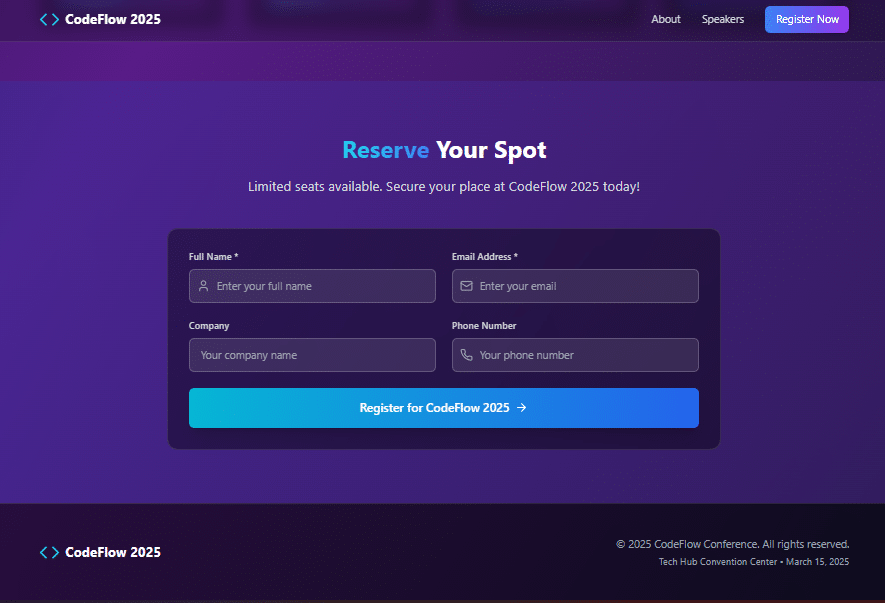The image size is (885, 603).
Task: Click the copyright notice in footer
Action: (733, 544)
